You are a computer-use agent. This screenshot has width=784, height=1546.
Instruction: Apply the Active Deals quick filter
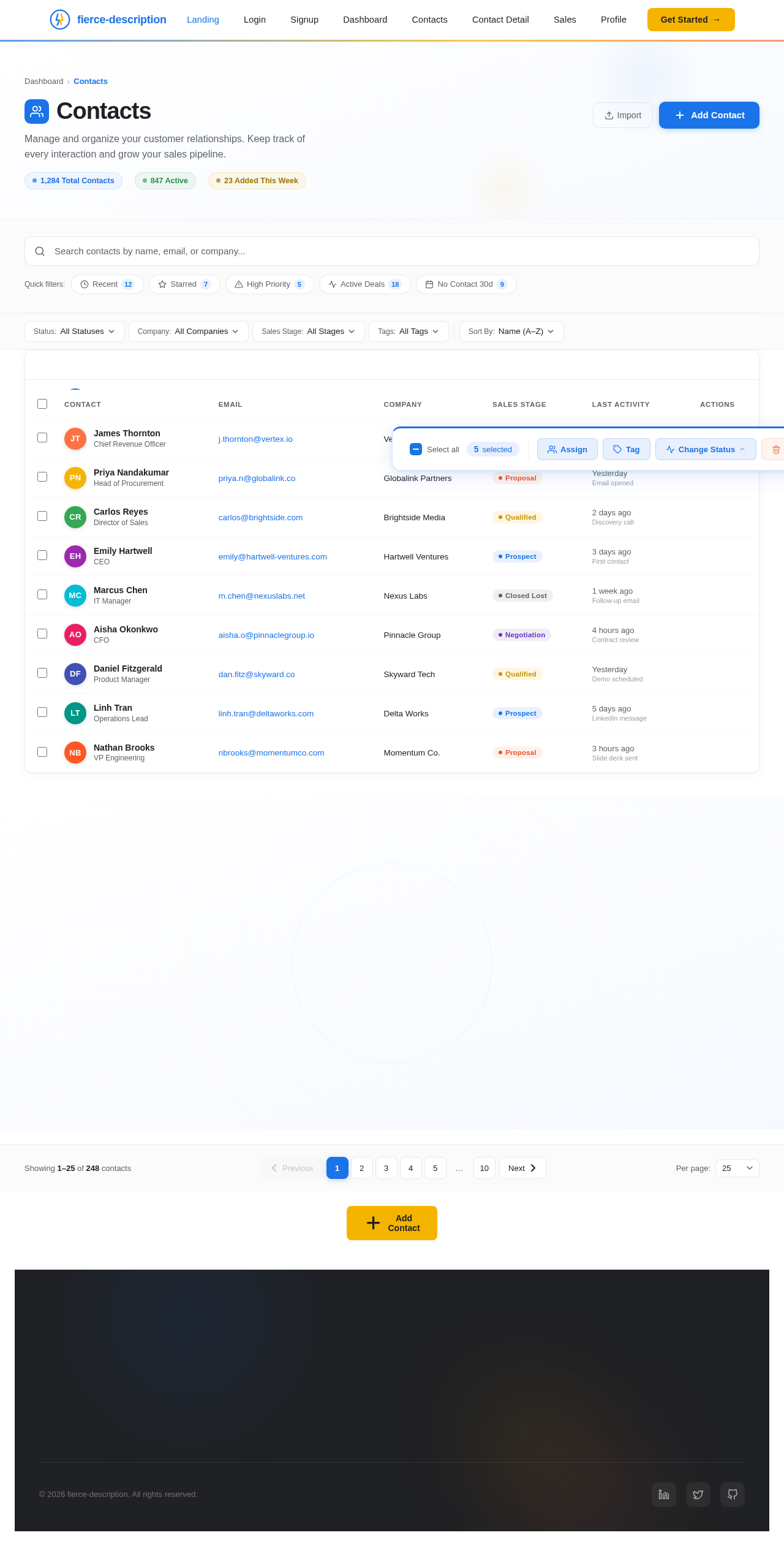365,284
